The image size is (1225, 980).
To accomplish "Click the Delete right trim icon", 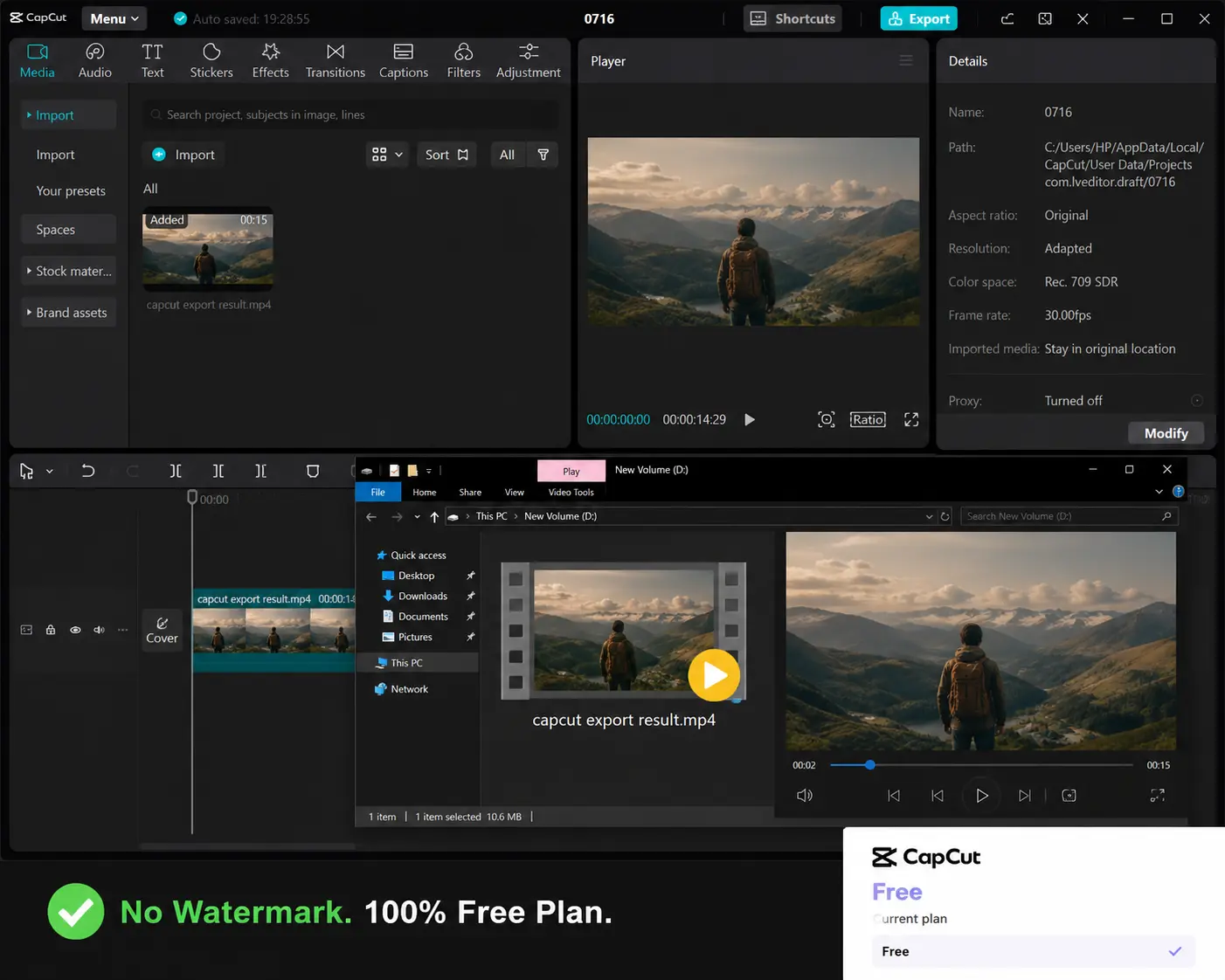I will (x=260, y=471).
